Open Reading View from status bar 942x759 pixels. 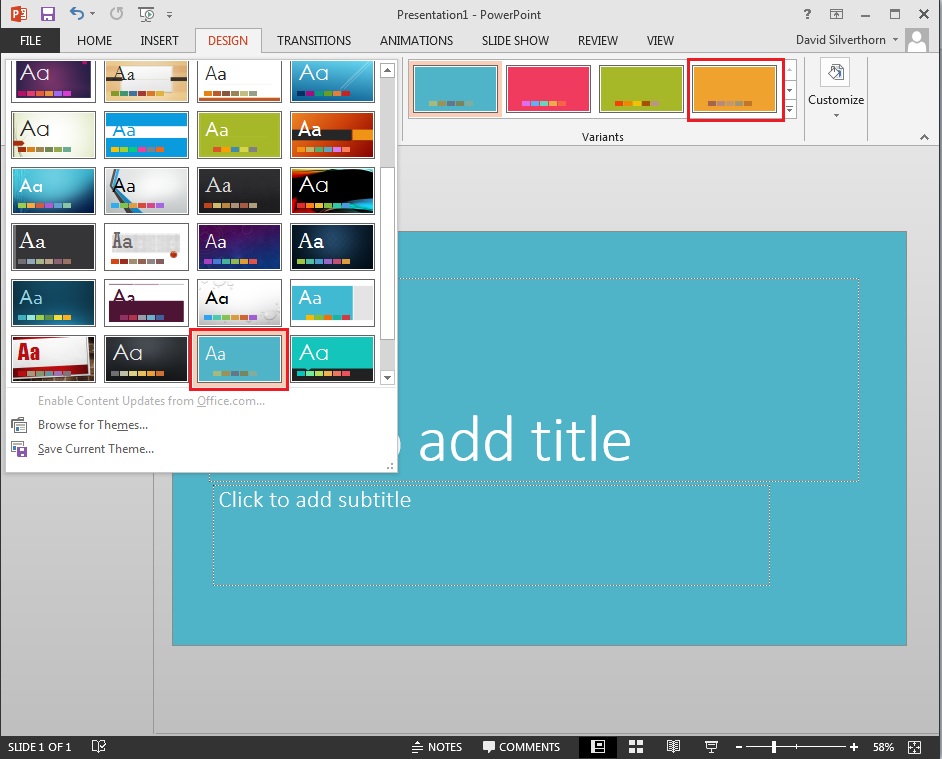click(673, 746)
